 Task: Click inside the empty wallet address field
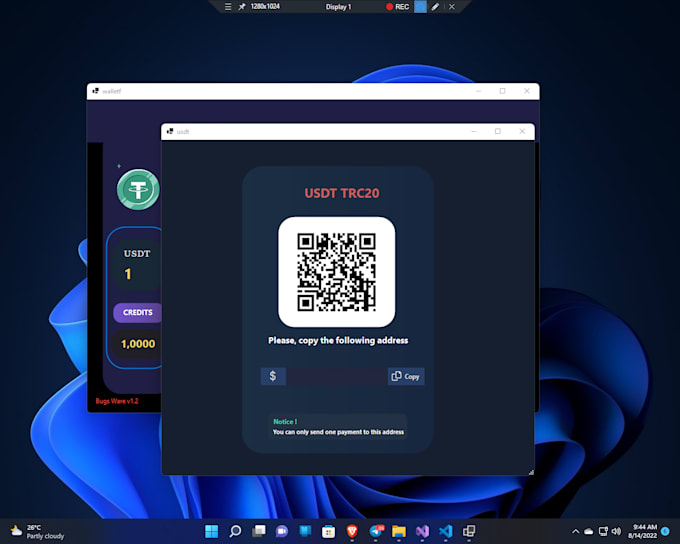(x=337, y=376)
